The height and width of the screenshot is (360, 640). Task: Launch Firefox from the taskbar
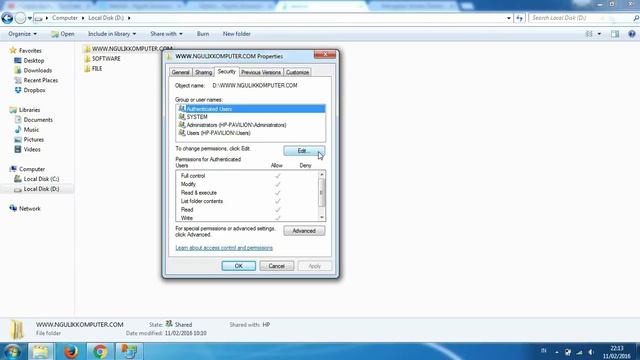pyautogui.click(x=71, y=351)
